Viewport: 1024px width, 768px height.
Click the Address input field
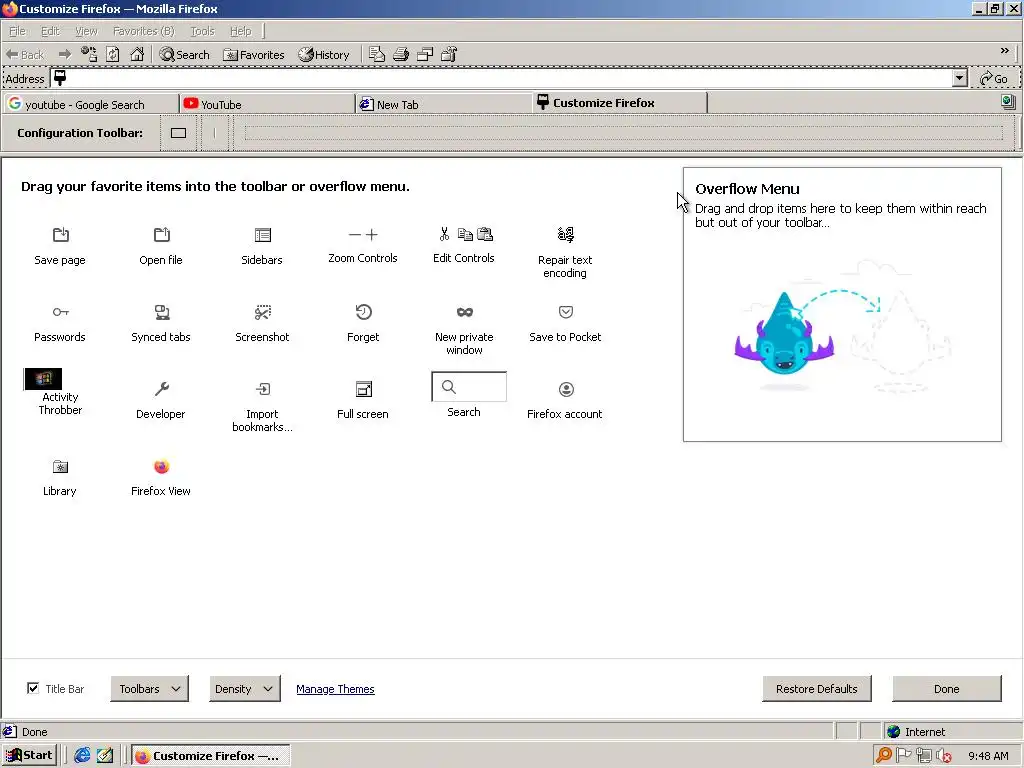(502, 78)
